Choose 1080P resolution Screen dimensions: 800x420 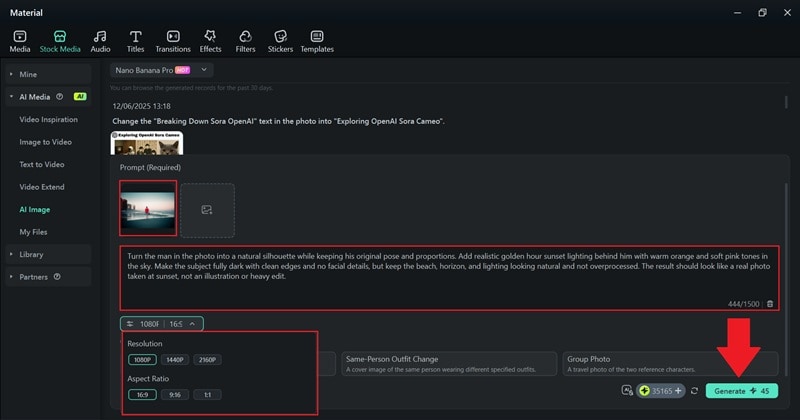[142, 360]
